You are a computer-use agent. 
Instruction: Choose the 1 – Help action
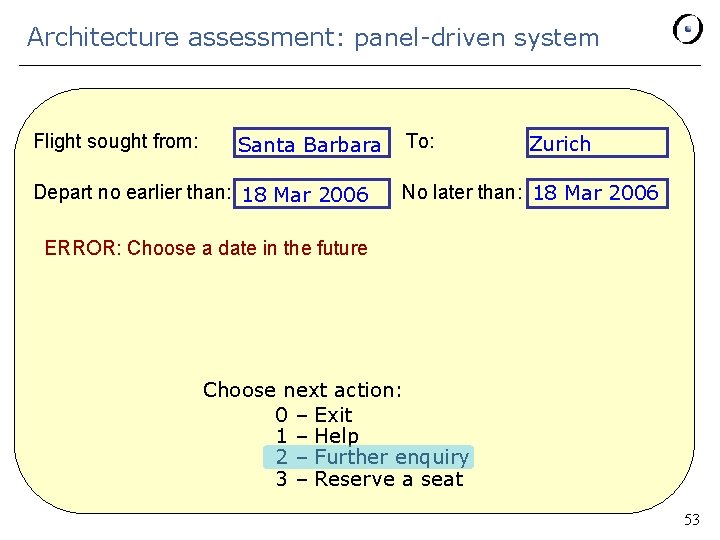point(316,436)
